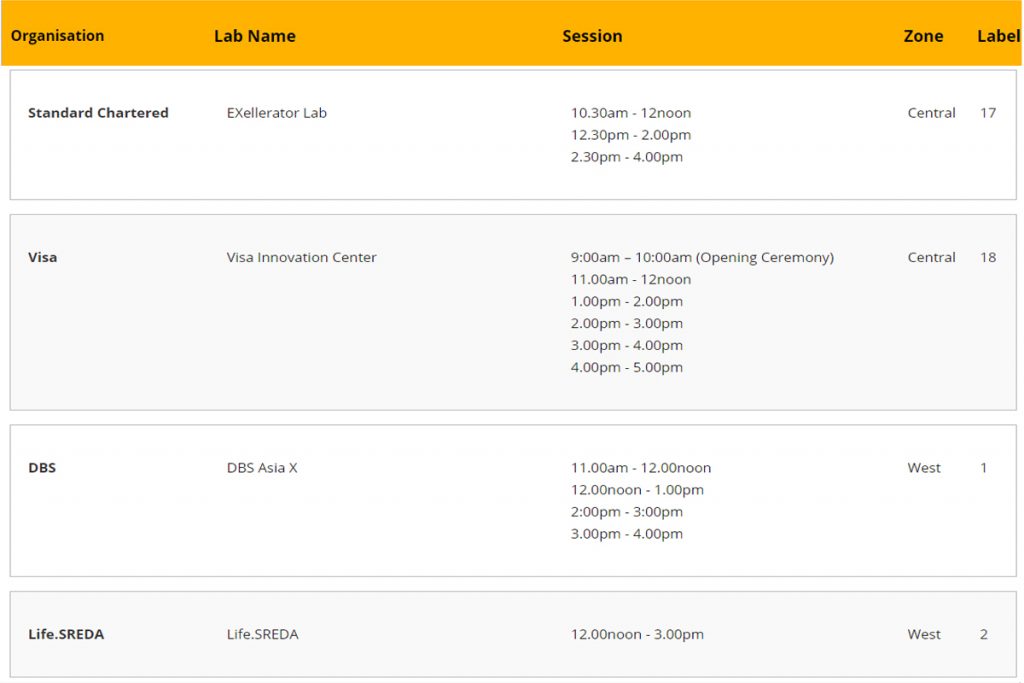The image size is (1024, 683).
Task: Click Central zone in Visa row
Action: (931, 257)
